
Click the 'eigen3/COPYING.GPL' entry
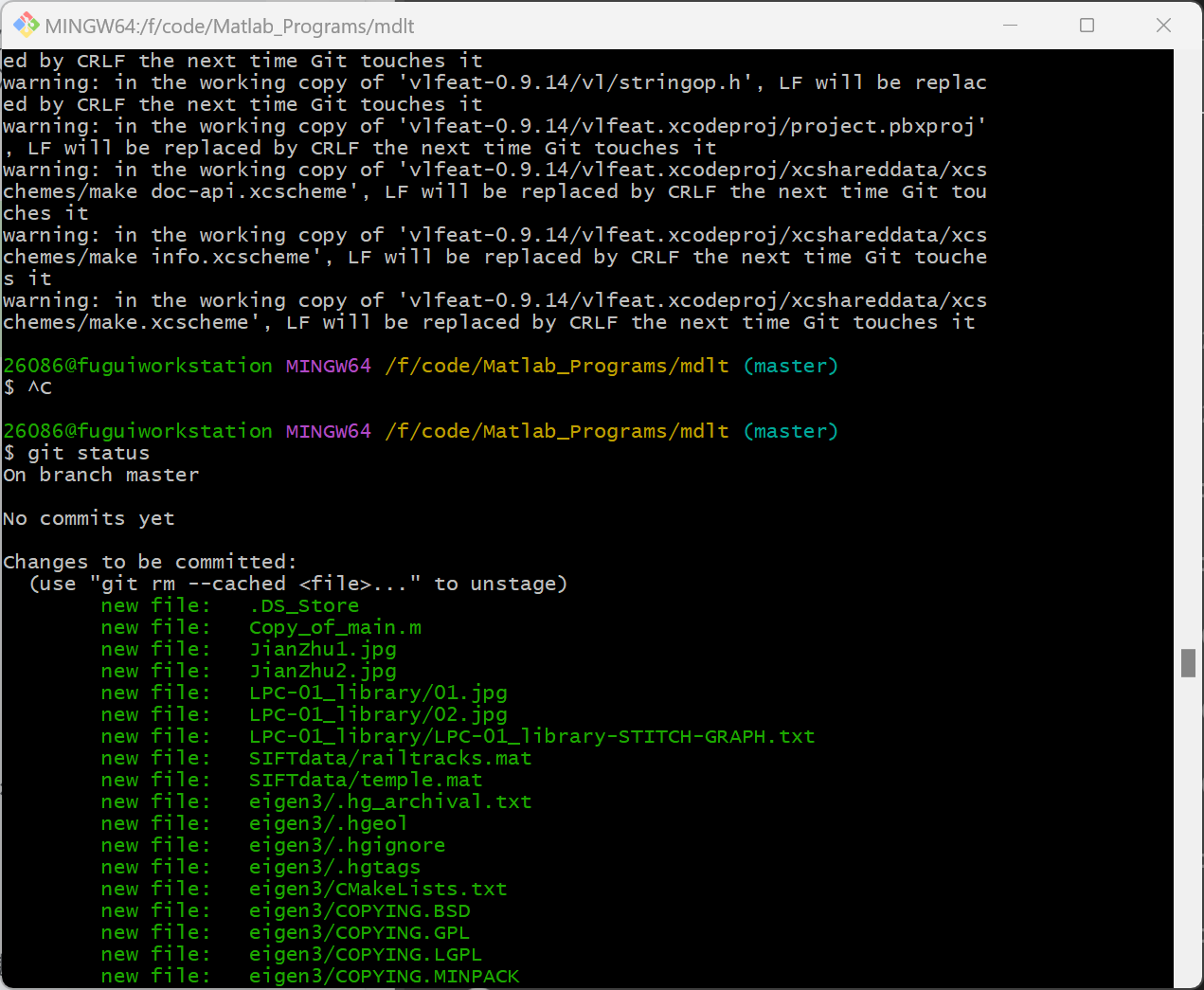[360, 932]
